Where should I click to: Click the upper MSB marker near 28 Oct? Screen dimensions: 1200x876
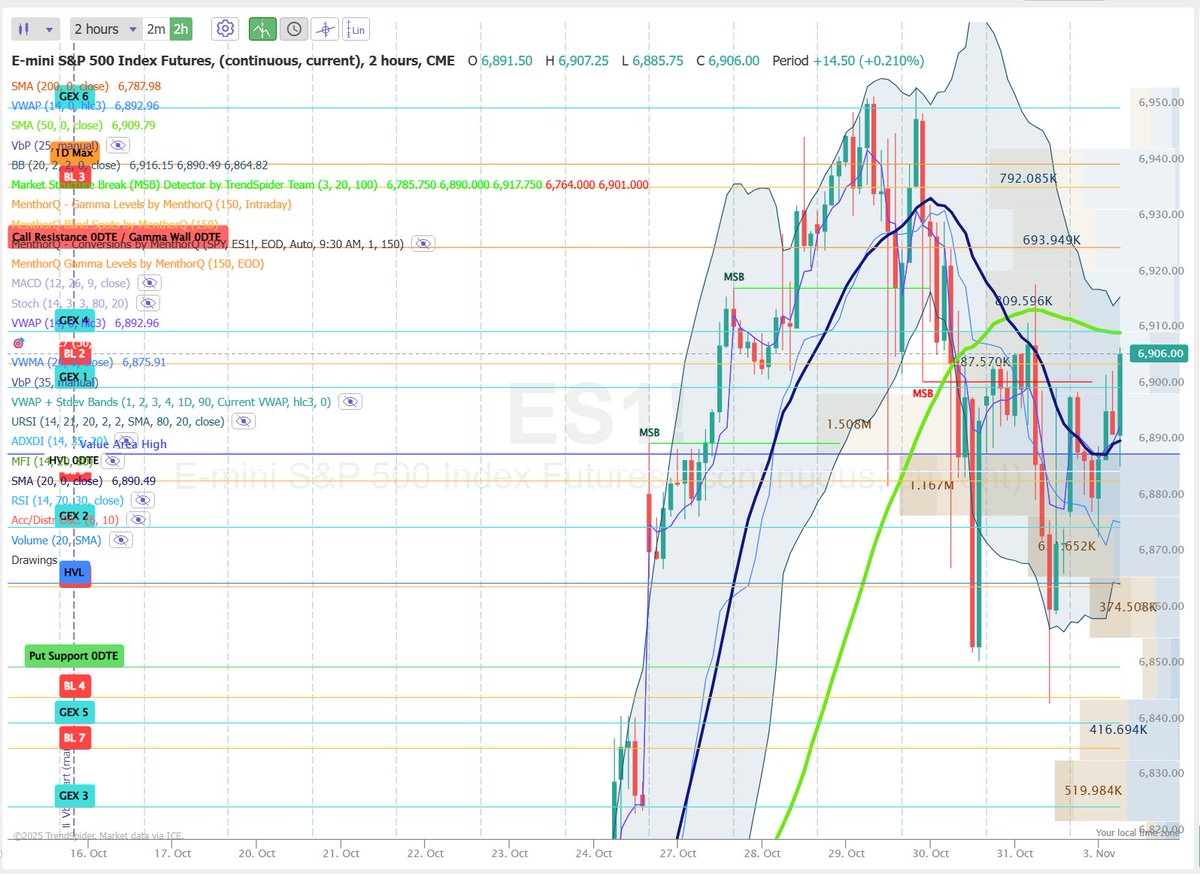pos(735,277)
